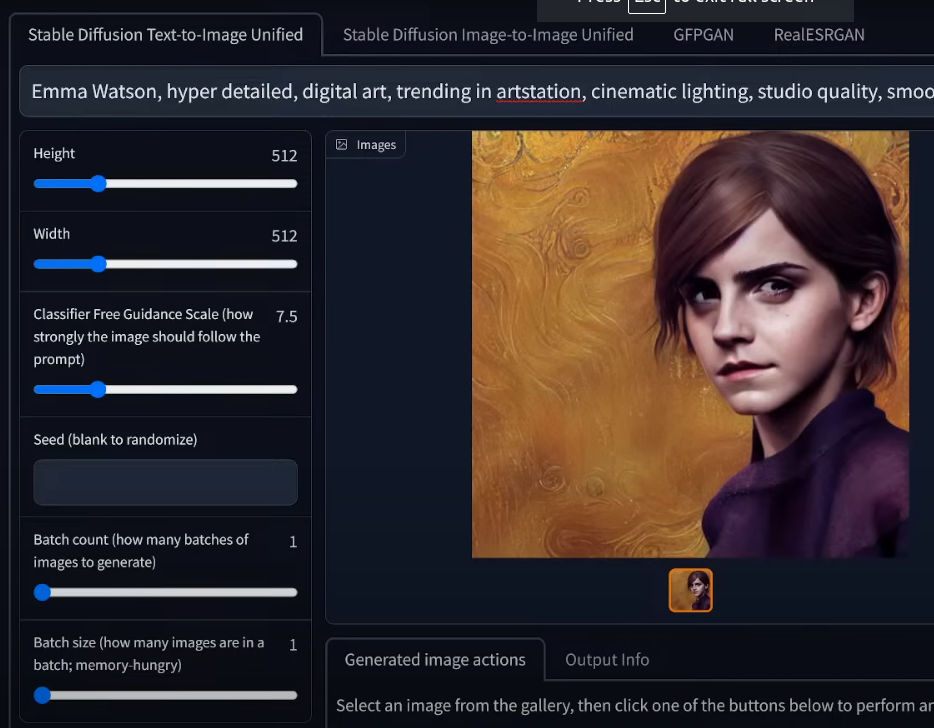
Task: Open the GFPGAN tab
Action: pos(703,35)
